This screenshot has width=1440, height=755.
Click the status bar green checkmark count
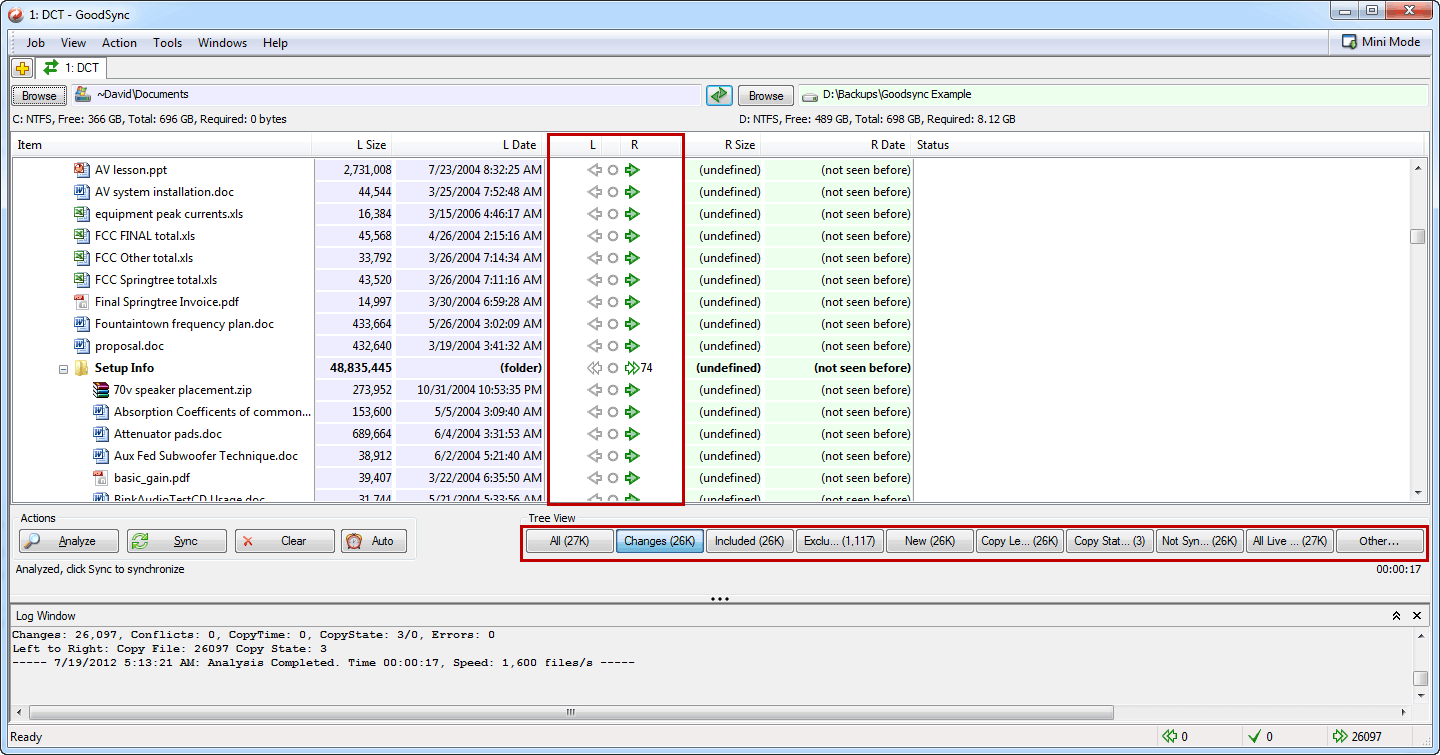(x=1260, y=737)
